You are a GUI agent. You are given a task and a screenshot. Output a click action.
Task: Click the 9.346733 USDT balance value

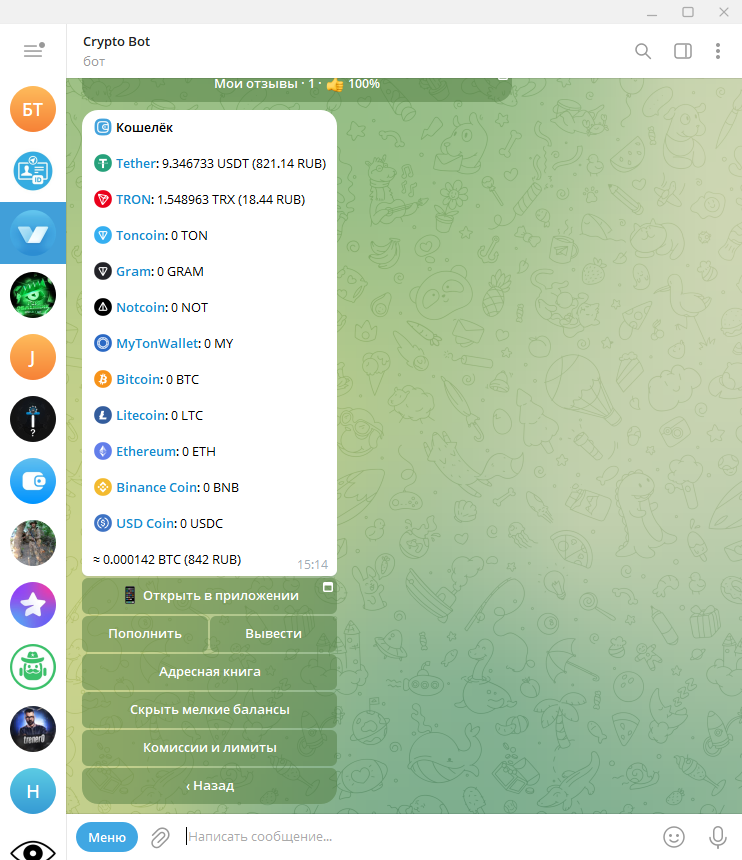(206, 163)
